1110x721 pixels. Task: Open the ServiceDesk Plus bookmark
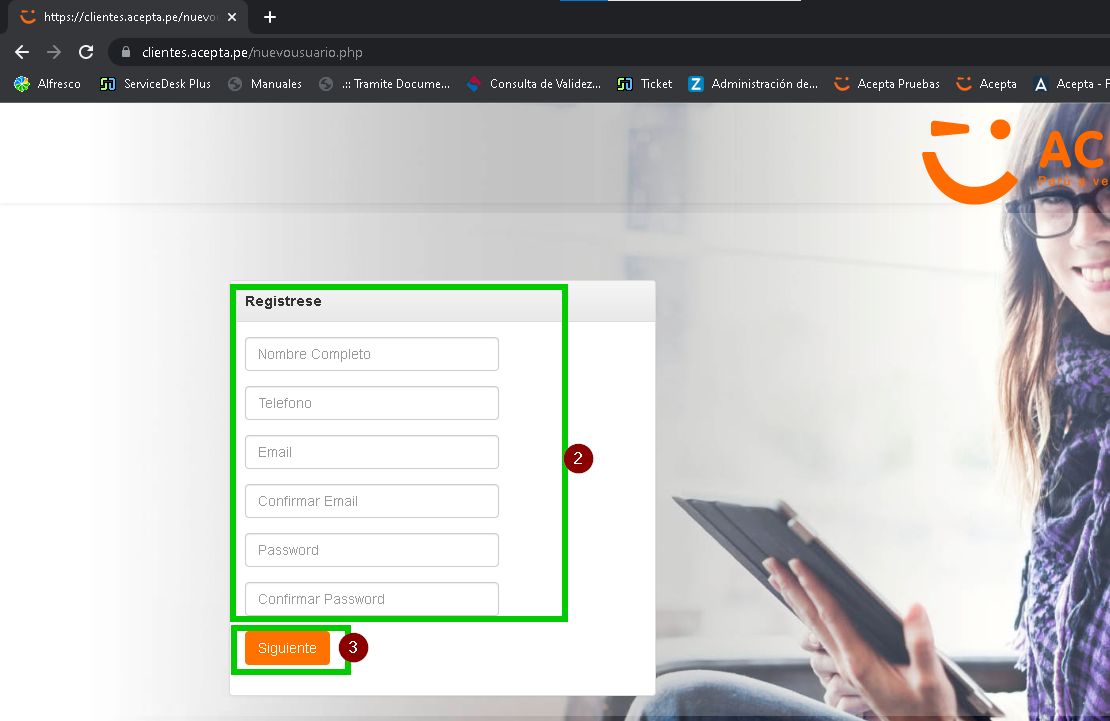click(156, 84)
